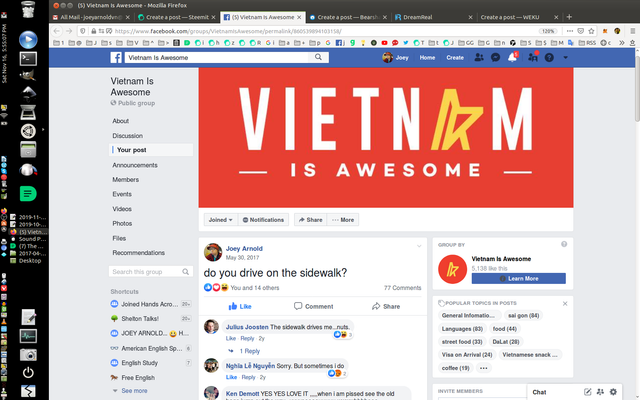
Task: Select the Languages (83) topic
Action: click(462, 329)
